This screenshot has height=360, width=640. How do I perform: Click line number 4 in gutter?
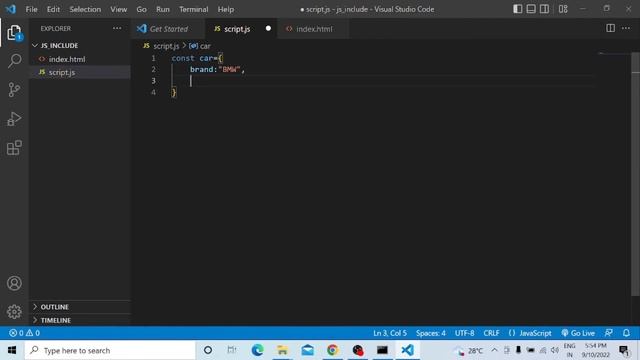(153, 92)
